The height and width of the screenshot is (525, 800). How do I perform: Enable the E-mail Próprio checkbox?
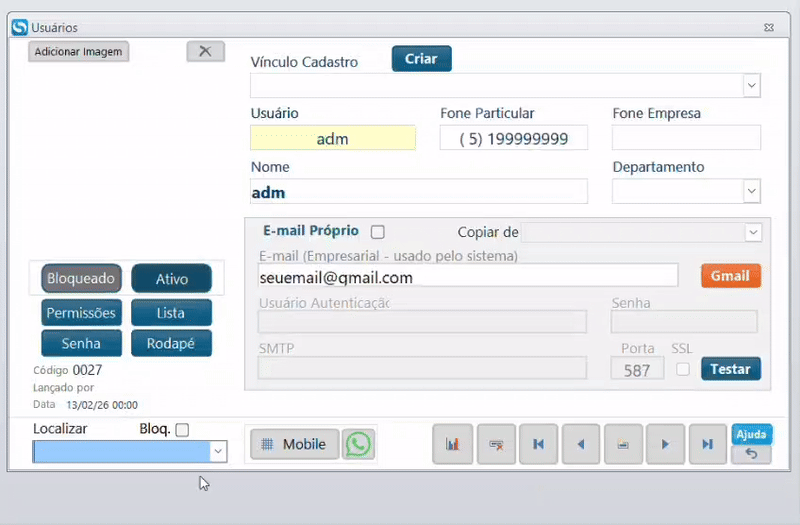[378, 232]
